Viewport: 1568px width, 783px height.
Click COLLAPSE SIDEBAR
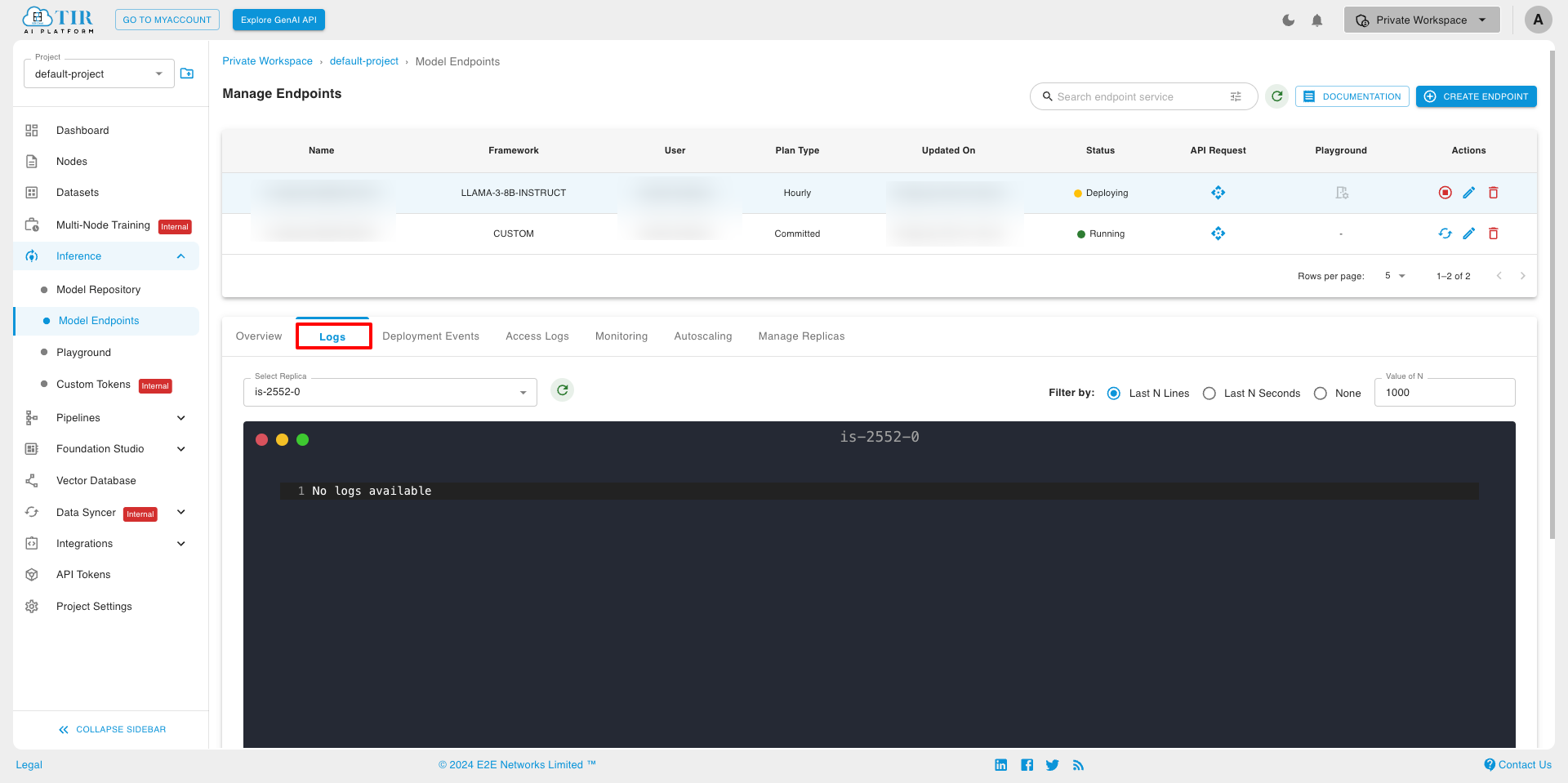(x=112, y=730)
